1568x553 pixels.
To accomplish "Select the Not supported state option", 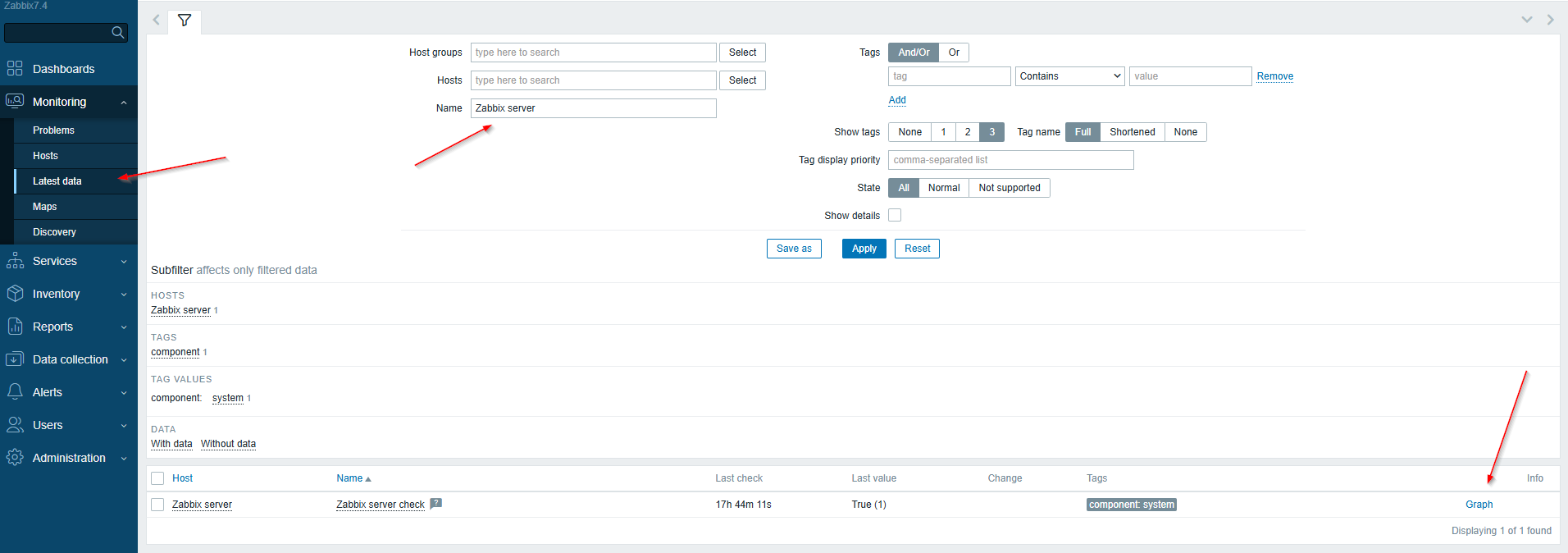I will (1009, 188).
